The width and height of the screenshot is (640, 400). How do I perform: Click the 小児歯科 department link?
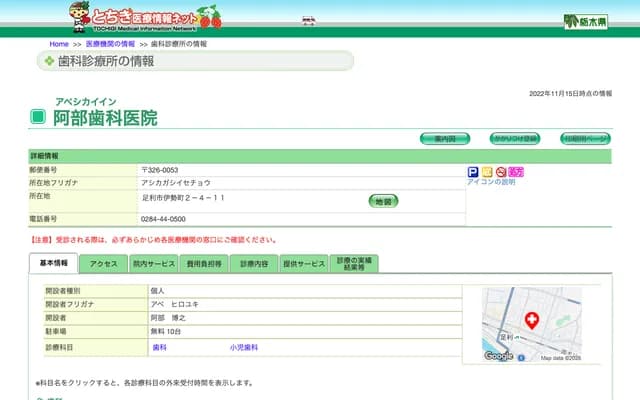click(243, 347)
